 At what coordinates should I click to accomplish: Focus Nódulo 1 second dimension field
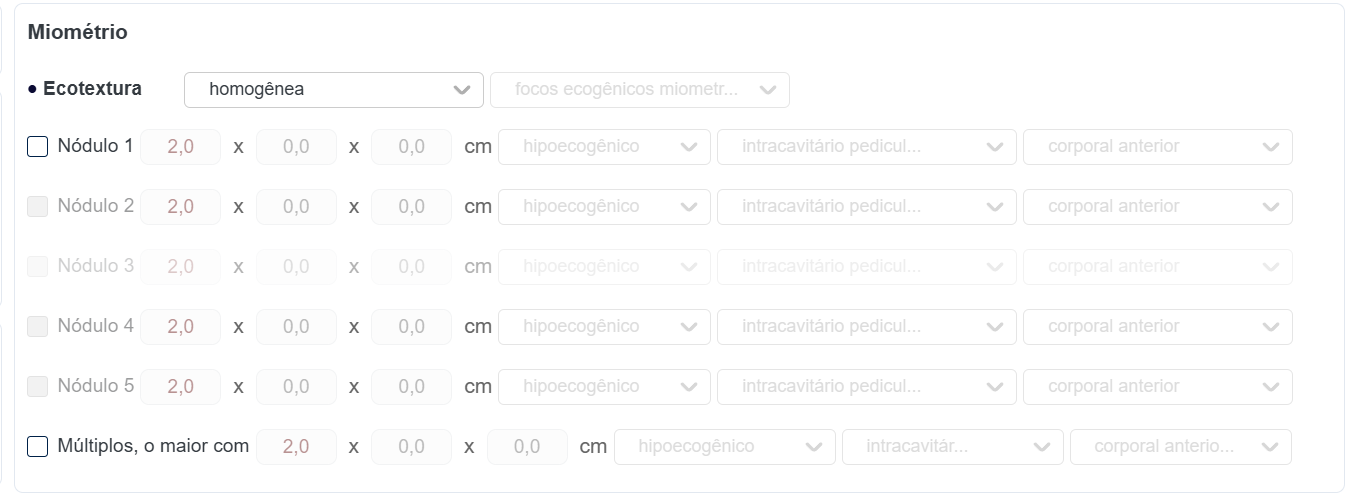[x=296, y=147]
